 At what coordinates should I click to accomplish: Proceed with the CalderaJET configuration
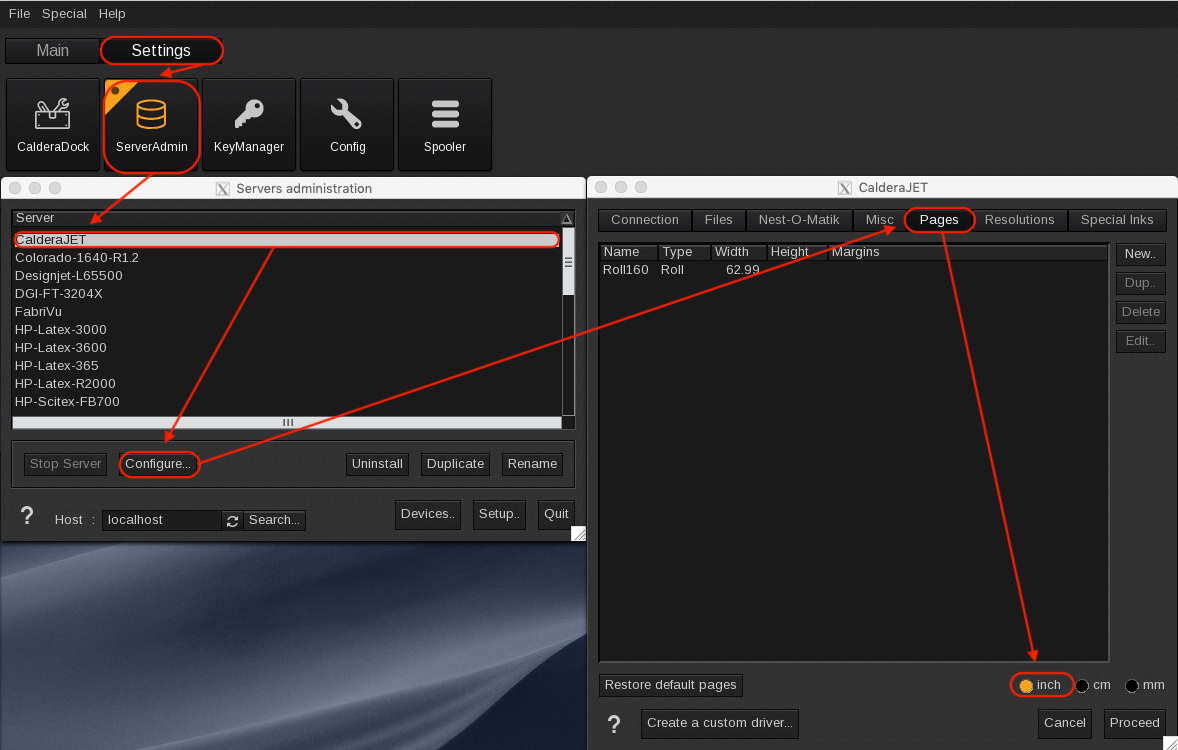1134,723
